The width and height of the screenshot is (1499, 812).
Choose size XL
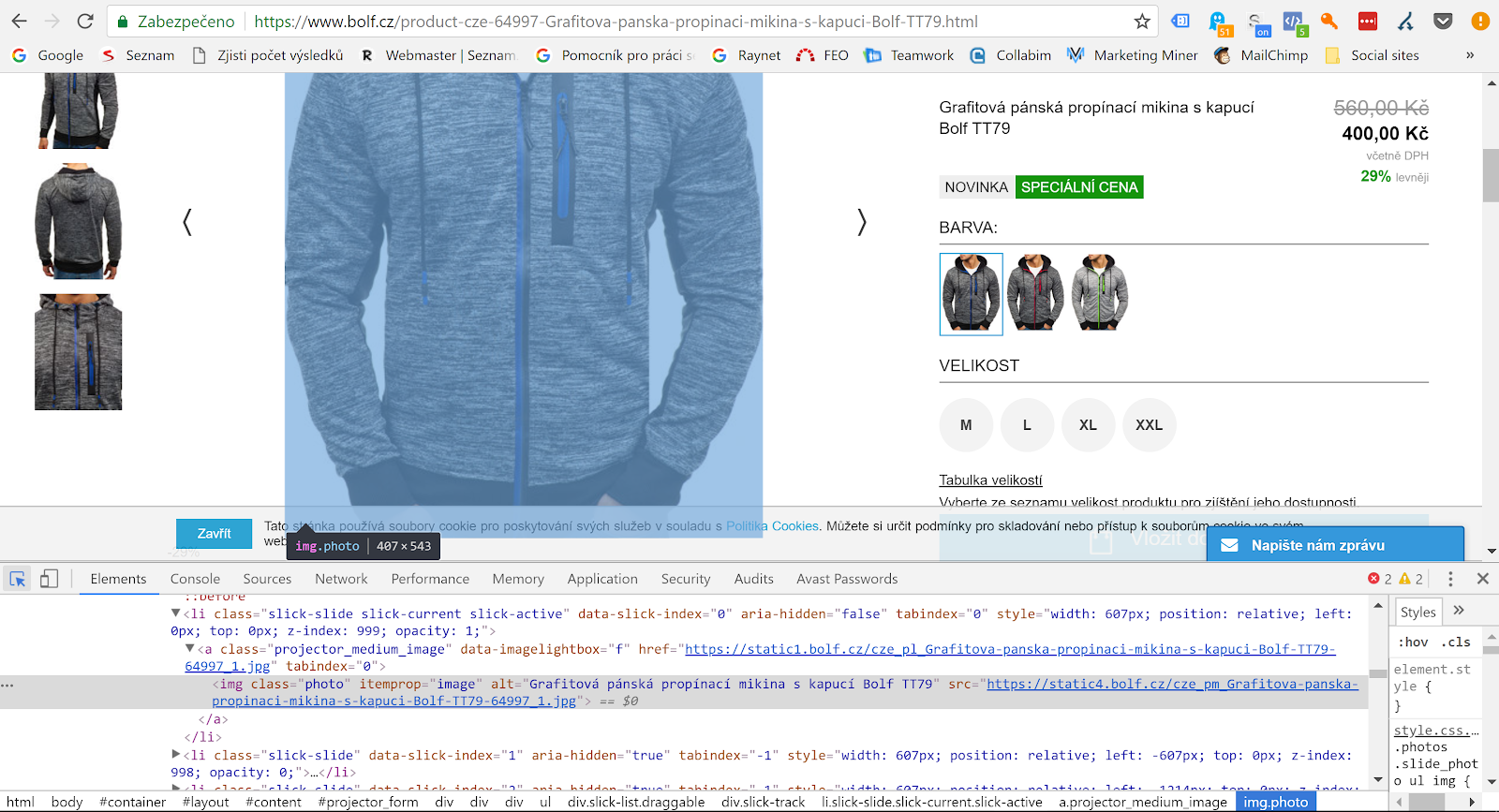[1088, 425]
